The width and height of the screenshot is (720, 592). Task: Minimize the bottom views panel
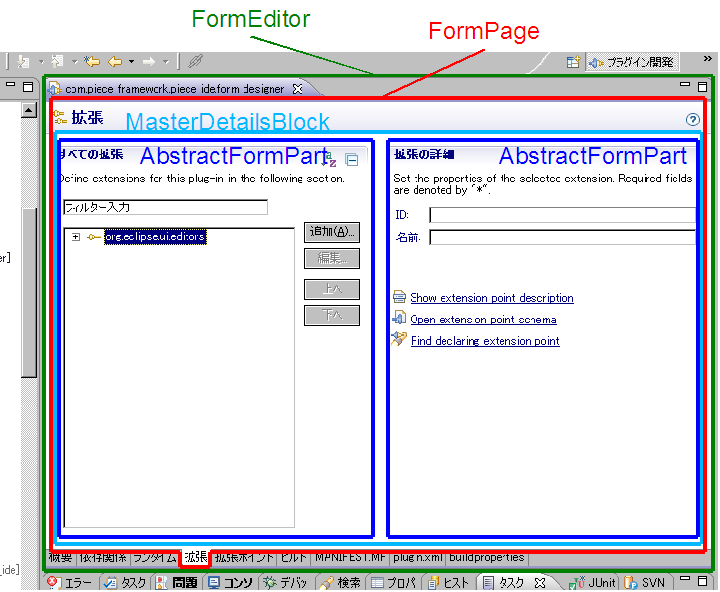point(685,579)
